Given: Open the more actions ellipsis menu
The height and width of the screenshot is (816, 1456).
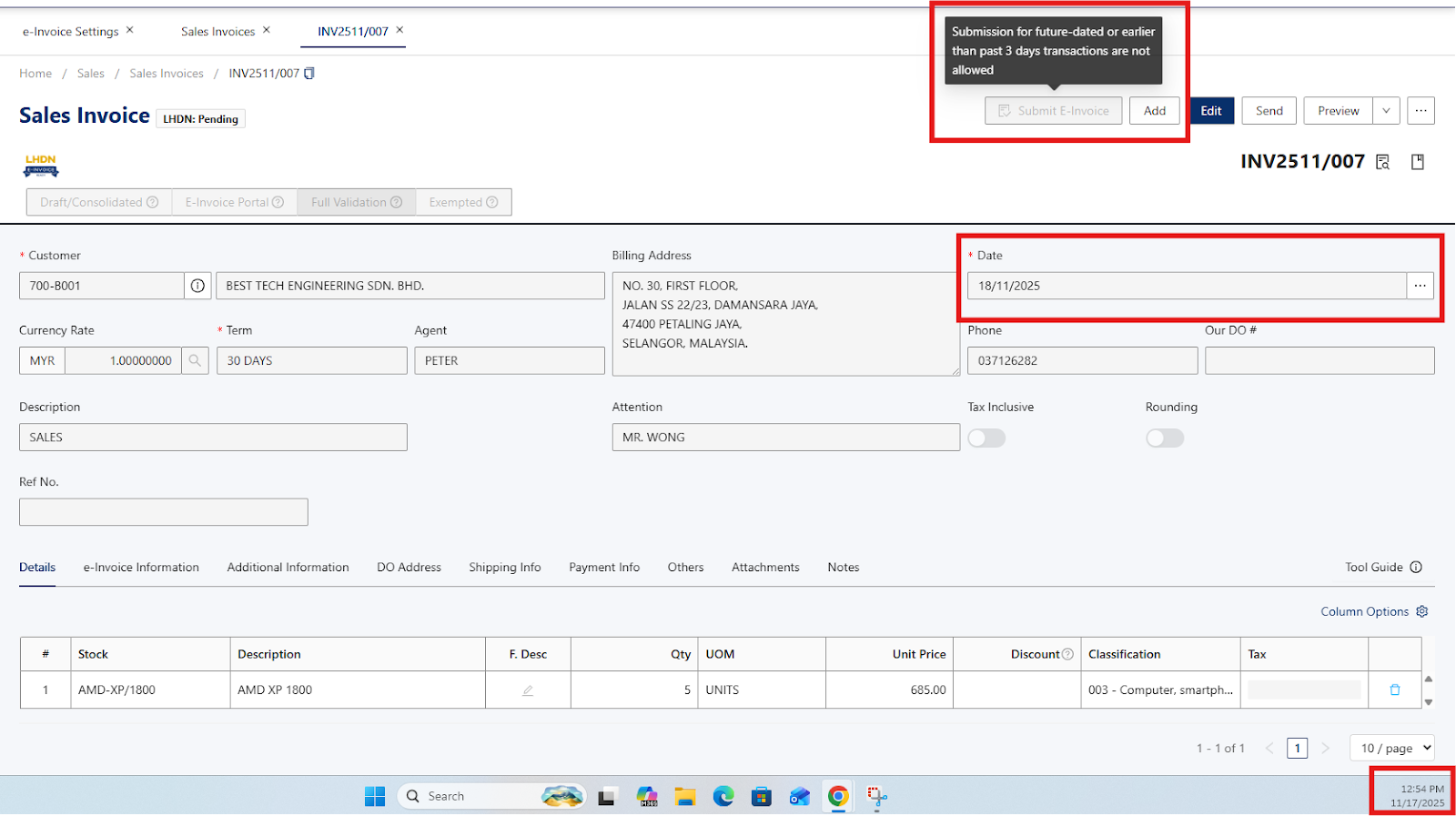Looking at the screenshot, I should click(x=1421, y=111).
